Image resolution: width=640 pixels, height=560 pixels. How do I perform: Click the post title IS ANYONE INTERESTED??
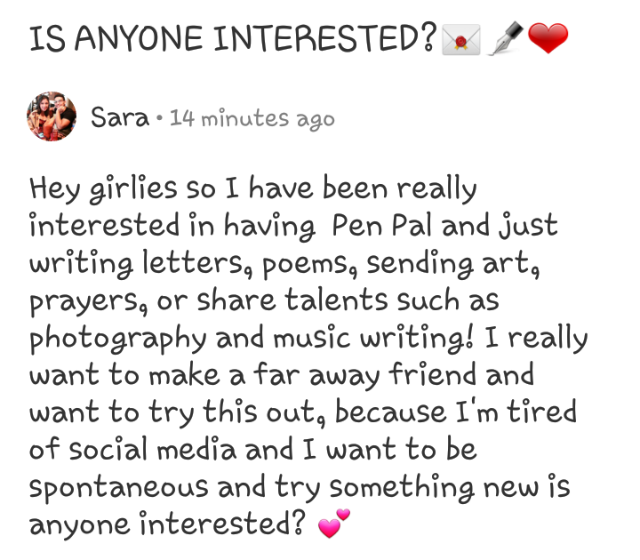233,39
